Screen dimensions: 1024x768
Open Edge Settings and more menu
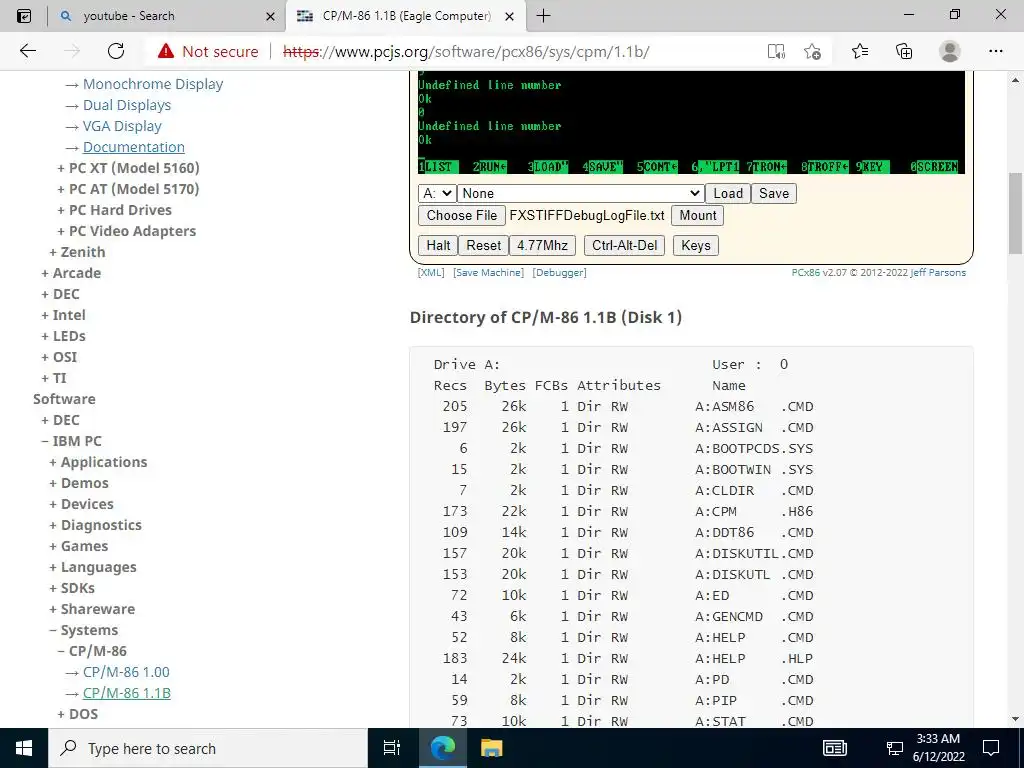pyautogui.click(x=995, y=51)
